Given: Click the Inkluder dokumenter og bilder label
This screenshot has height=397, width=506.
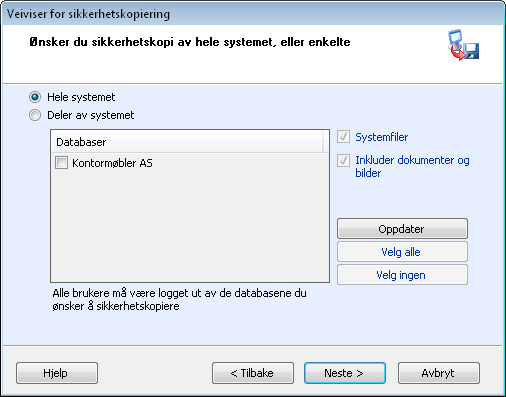Looking at the screenshot, I should (412, 166).
